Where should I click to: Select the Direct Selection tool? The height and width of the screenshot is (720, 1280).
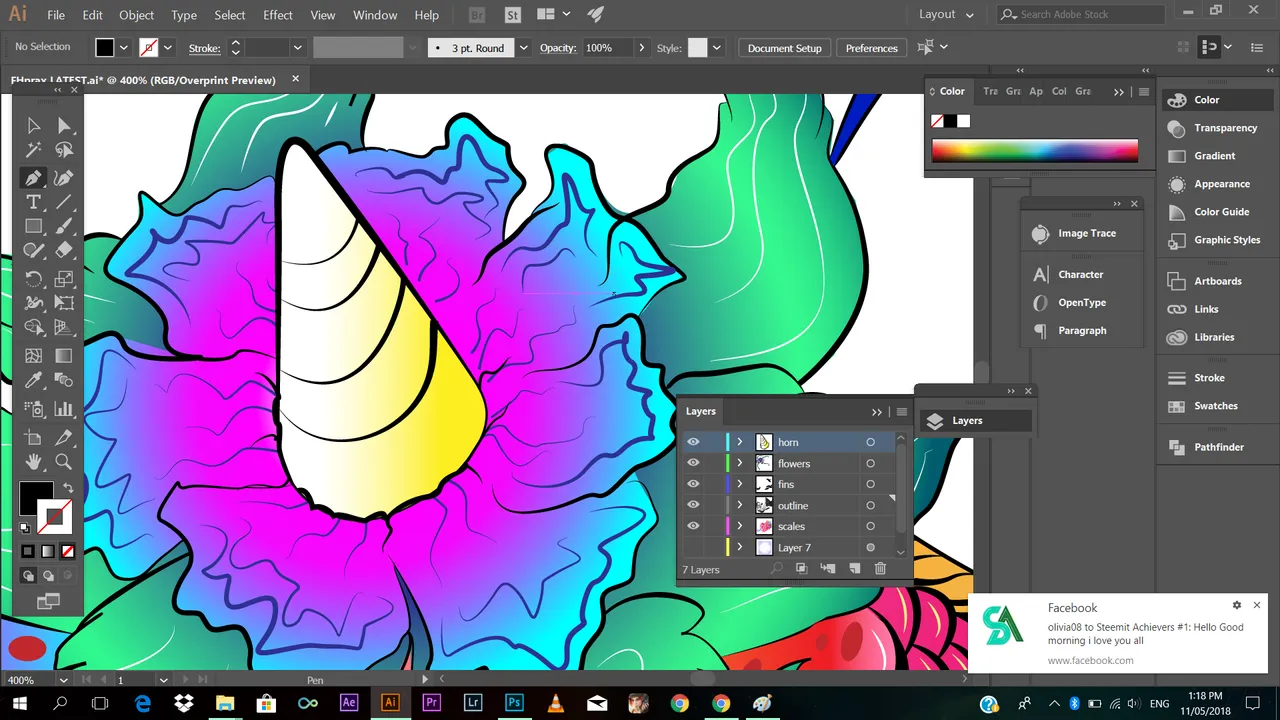(x=64, y=126)
